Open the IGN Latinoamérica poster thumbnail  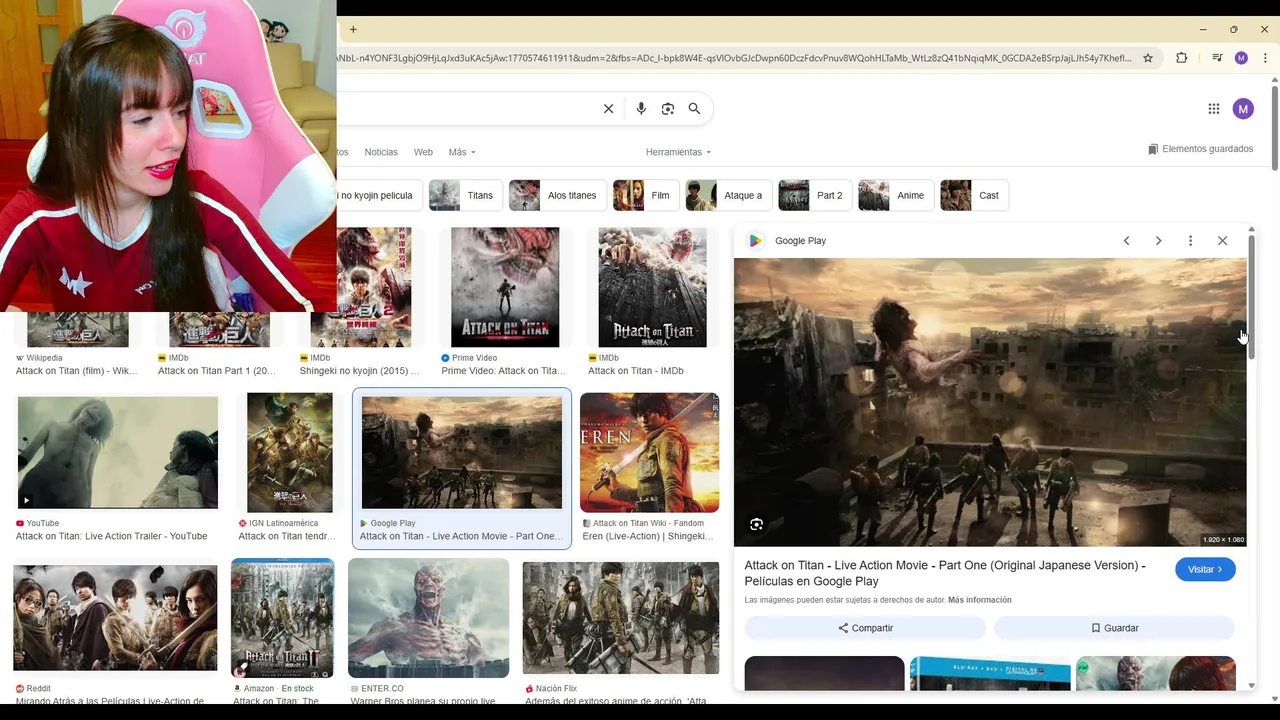click(290, 453)
